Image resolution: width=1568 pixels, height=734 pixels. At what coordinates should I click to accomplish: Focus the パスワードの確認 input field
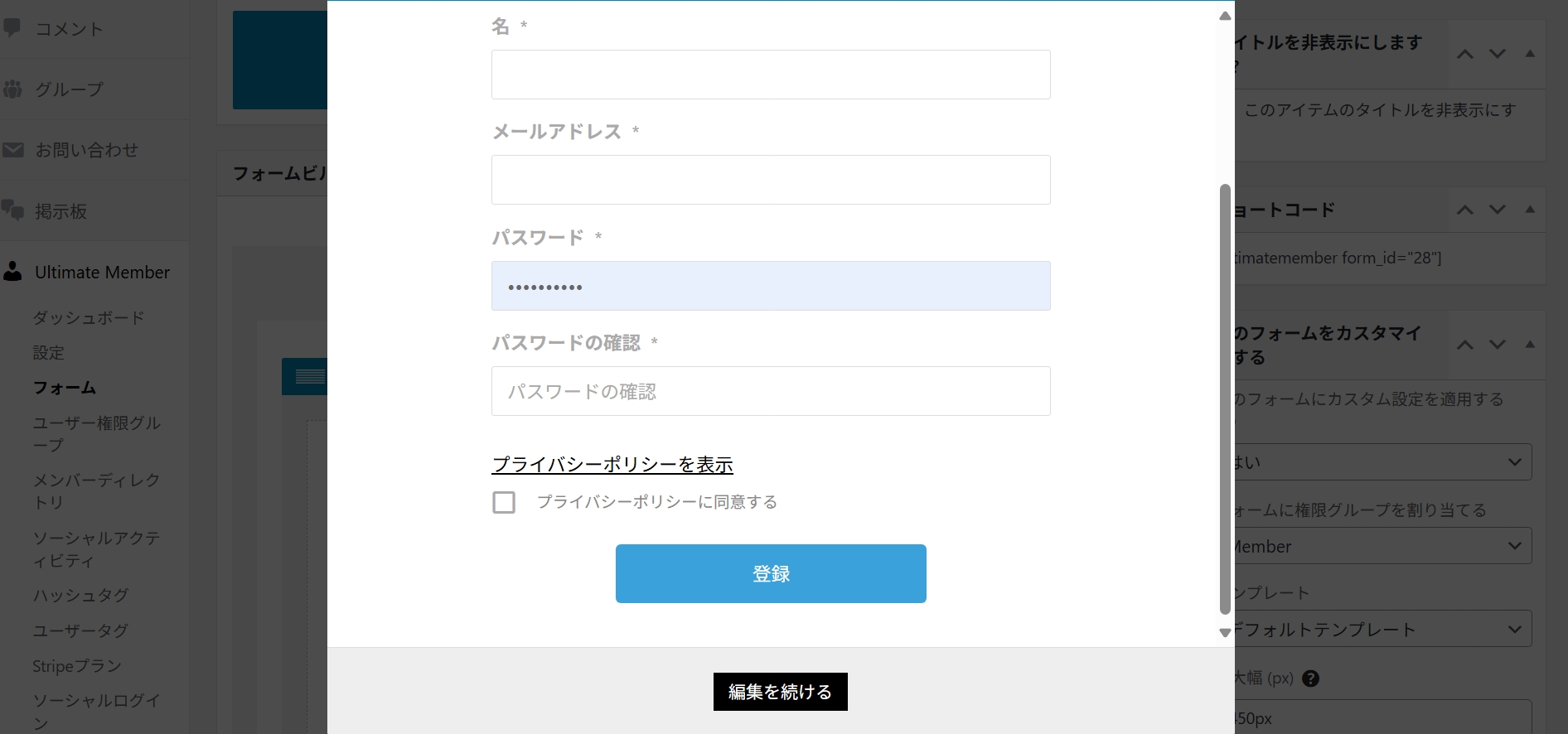tap(771, 391)
